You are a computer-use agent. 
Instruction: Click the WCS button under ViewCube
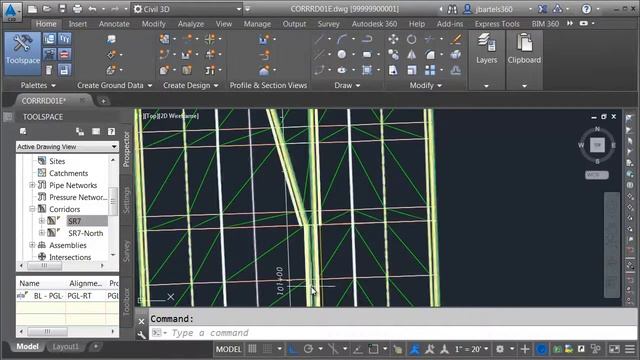pyautogui.click(x=597, y=175)
